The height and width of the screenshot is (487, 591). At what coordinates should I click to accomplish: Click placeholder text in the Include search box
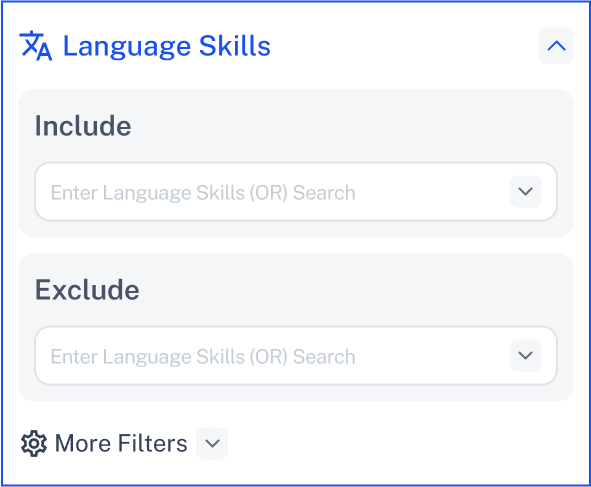(x=203, y=193)
